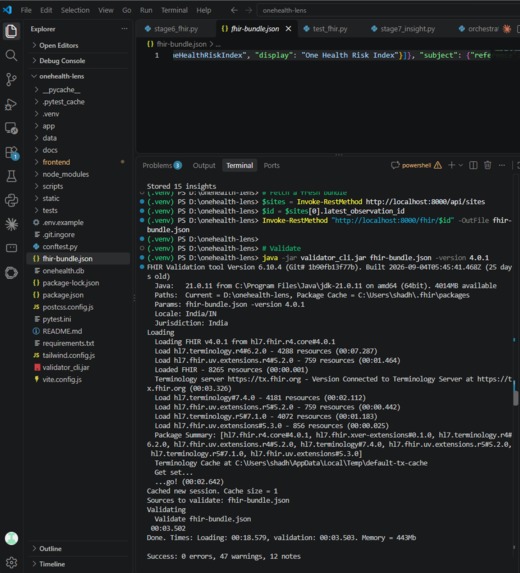
Task: Open the Remote Explorer icon
Action: click(11, 128)
